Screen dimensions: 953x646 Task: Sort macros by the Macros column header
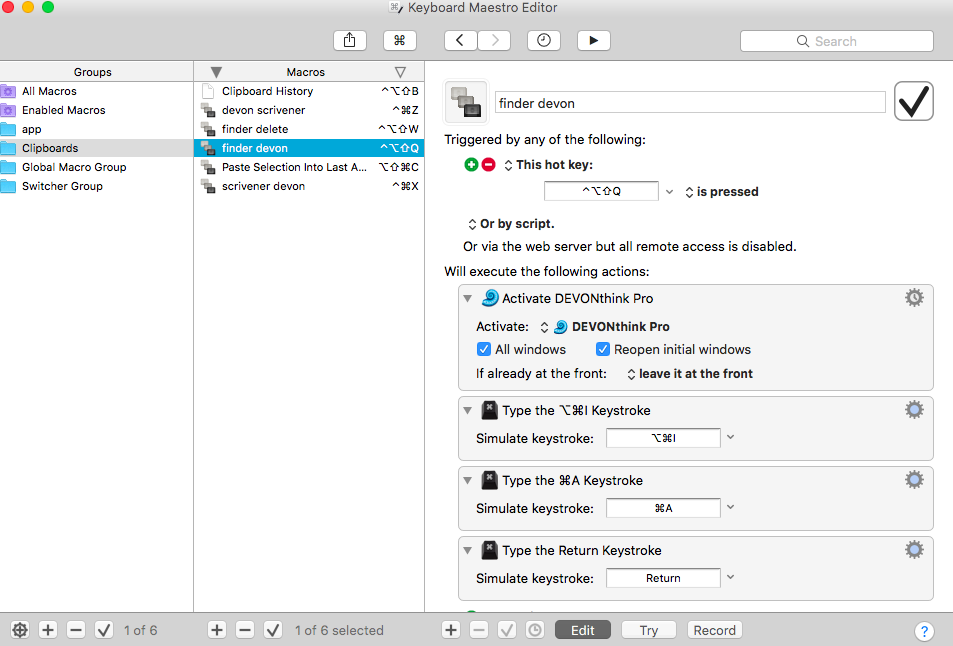[306, 72]
